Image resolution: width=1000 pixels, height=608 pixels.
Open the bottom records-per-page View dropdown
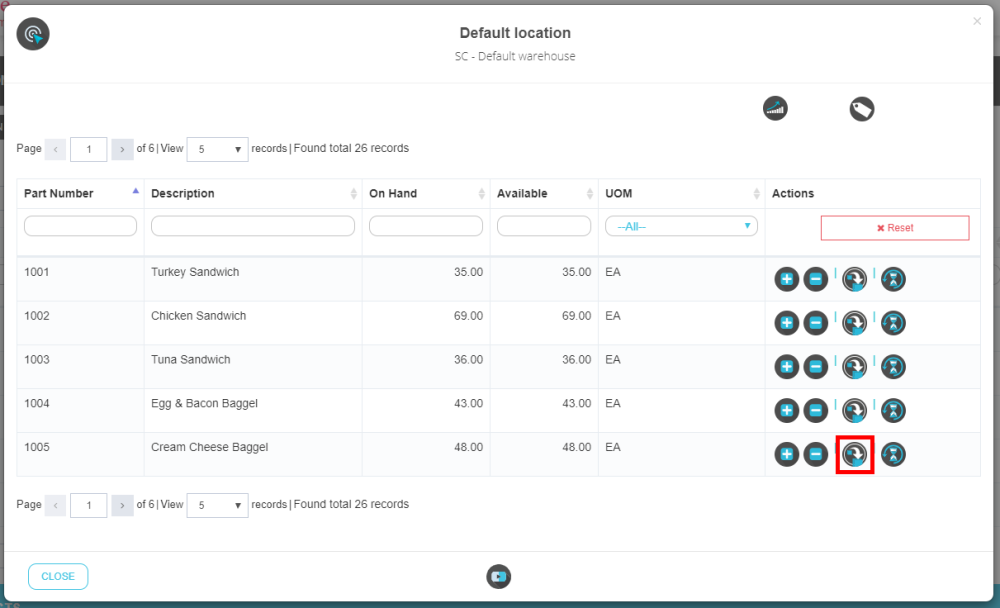click(x=217, y=505)
